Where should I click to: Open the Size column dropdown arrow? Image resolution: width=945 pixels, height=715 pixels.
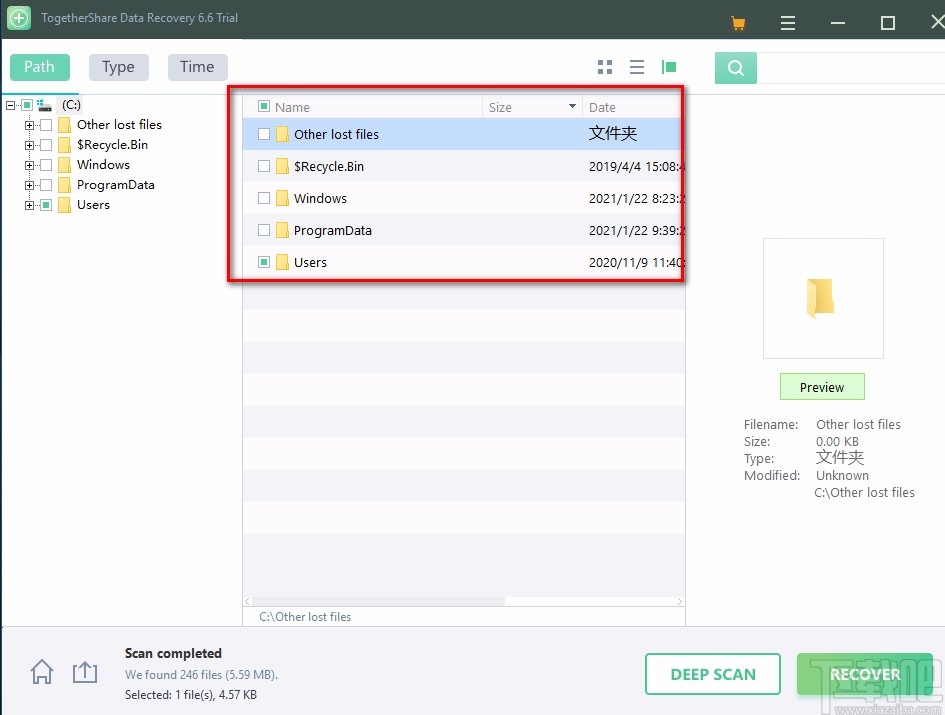572,106
